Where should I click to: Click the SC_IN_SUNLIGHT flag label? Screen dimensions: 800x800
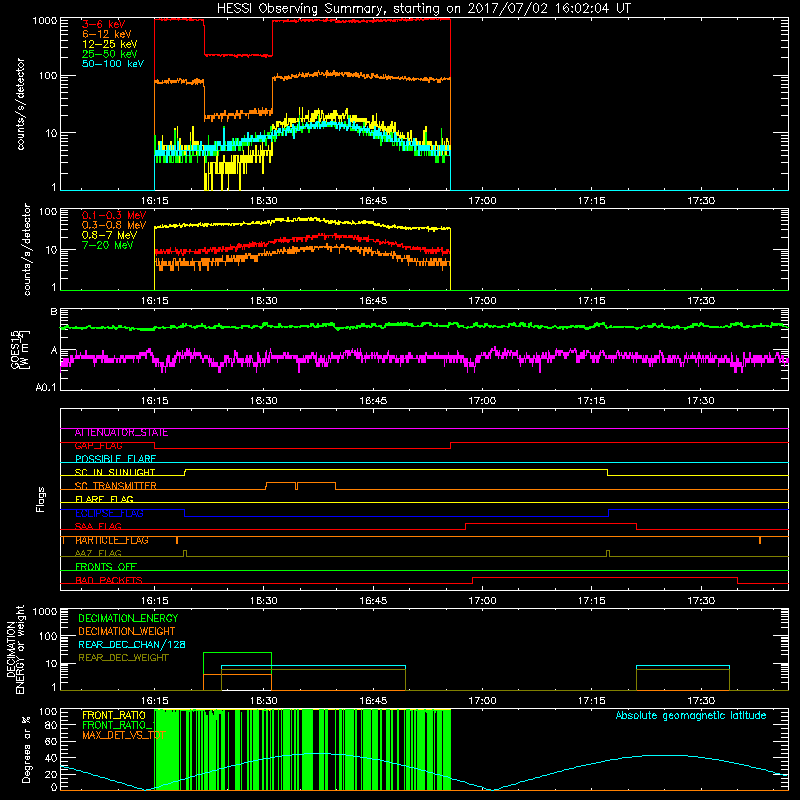point(115,472)
